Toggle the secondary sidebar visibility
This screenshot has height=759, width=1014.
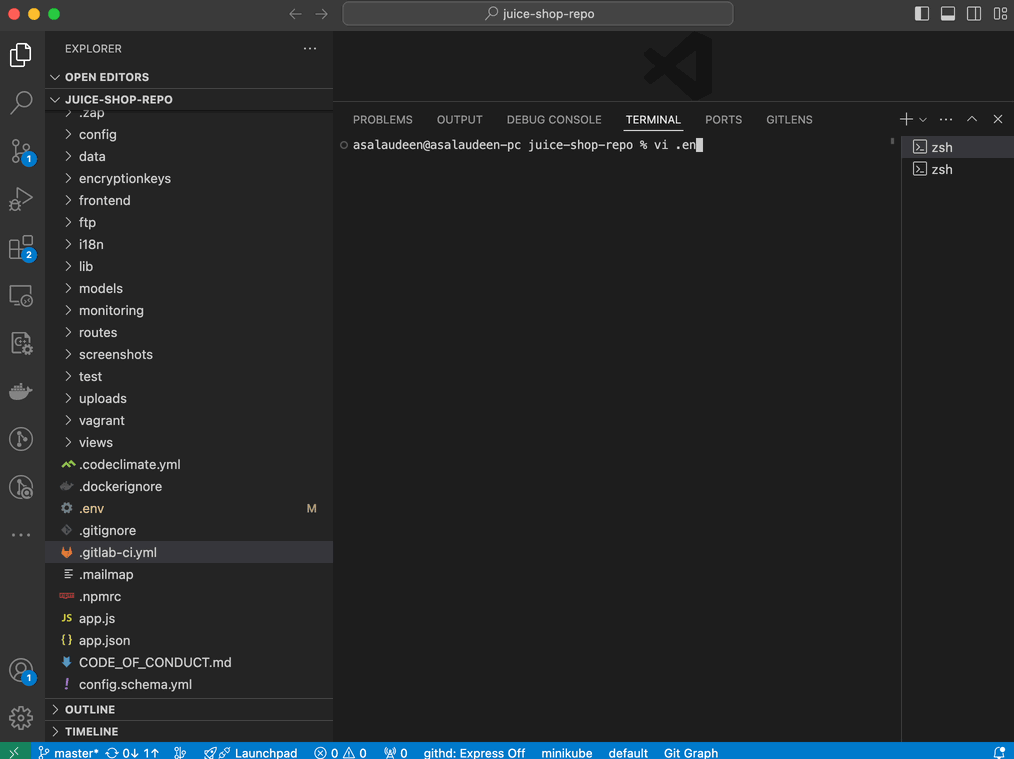coord(972,13)
